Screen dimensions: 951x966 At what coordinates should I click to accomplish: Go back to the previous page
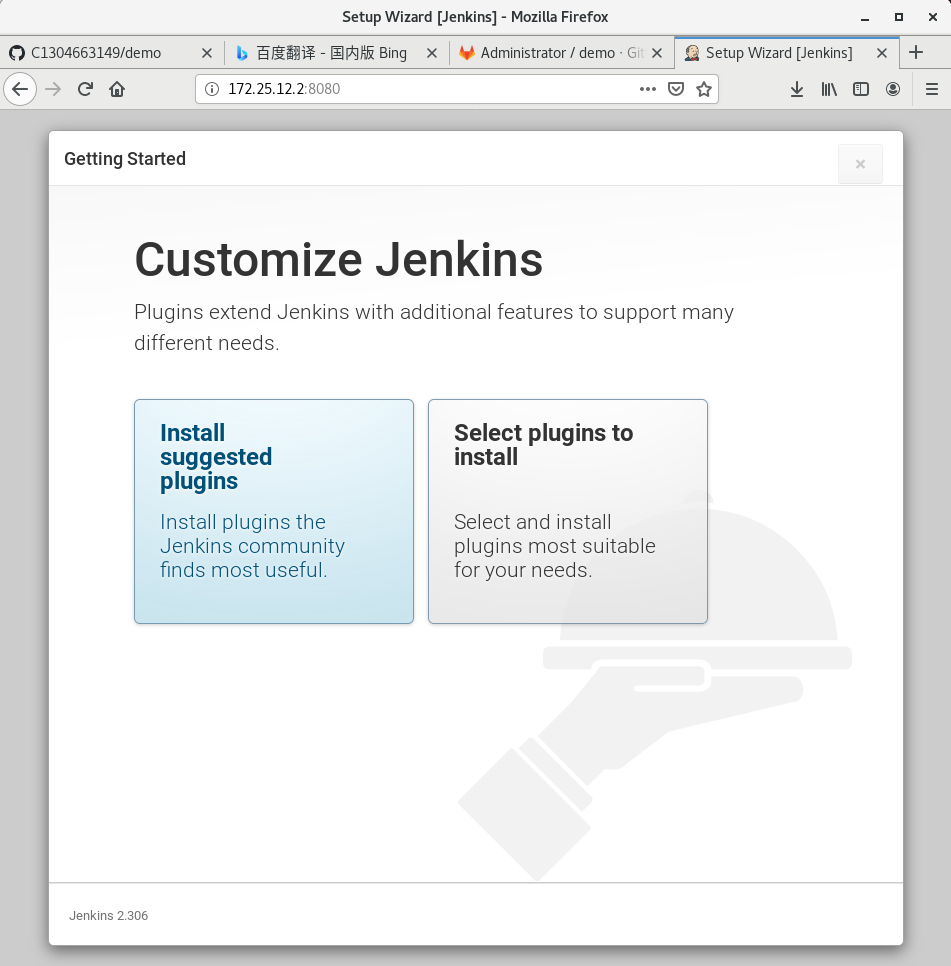[x=20, y=89]
